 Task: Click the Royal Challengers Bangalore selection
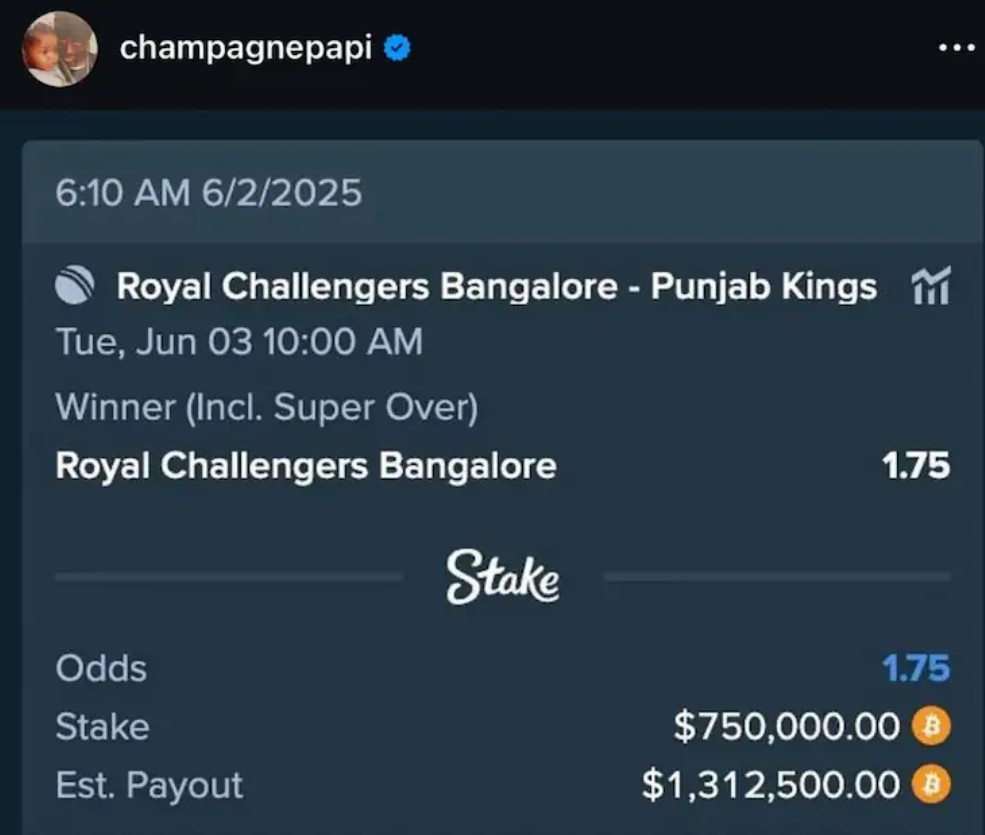(x=305, y=466)
